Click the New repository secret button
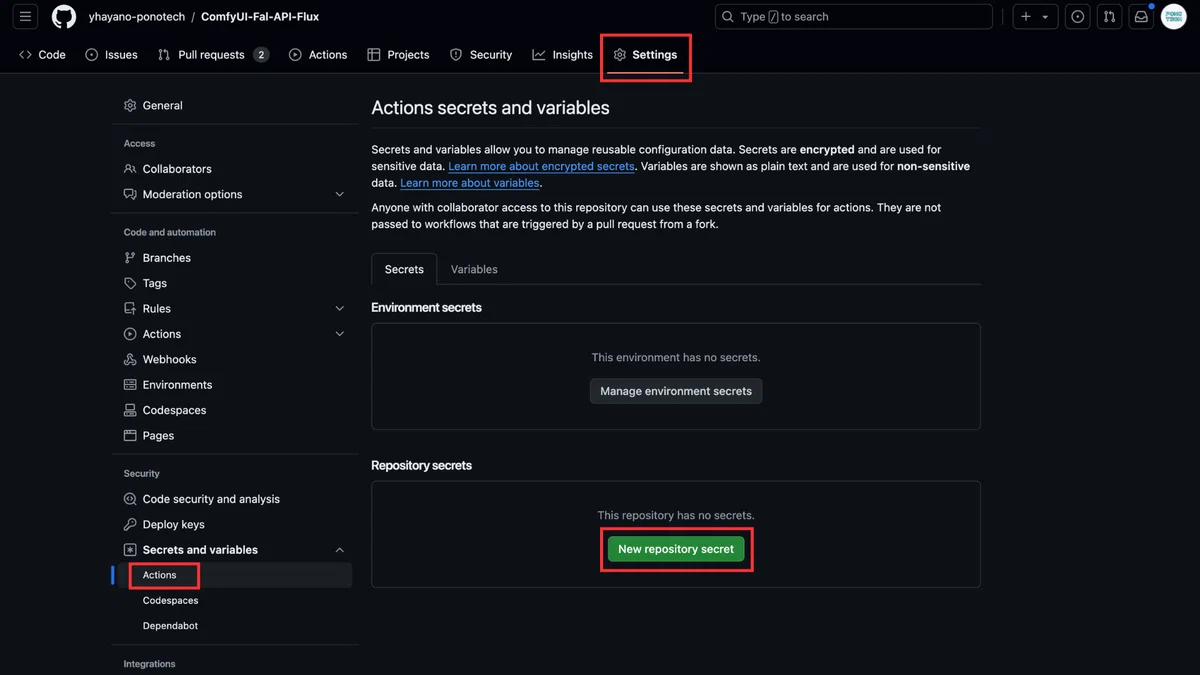 coord(676,549)
